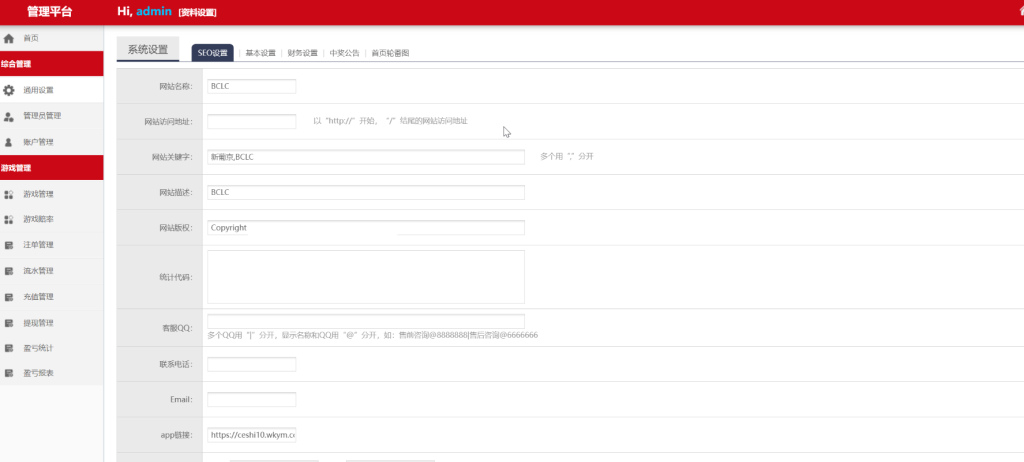The image size is (1024, 462).
Task: Click the 联系电话 phone input
Action: (x=251, y=365)
